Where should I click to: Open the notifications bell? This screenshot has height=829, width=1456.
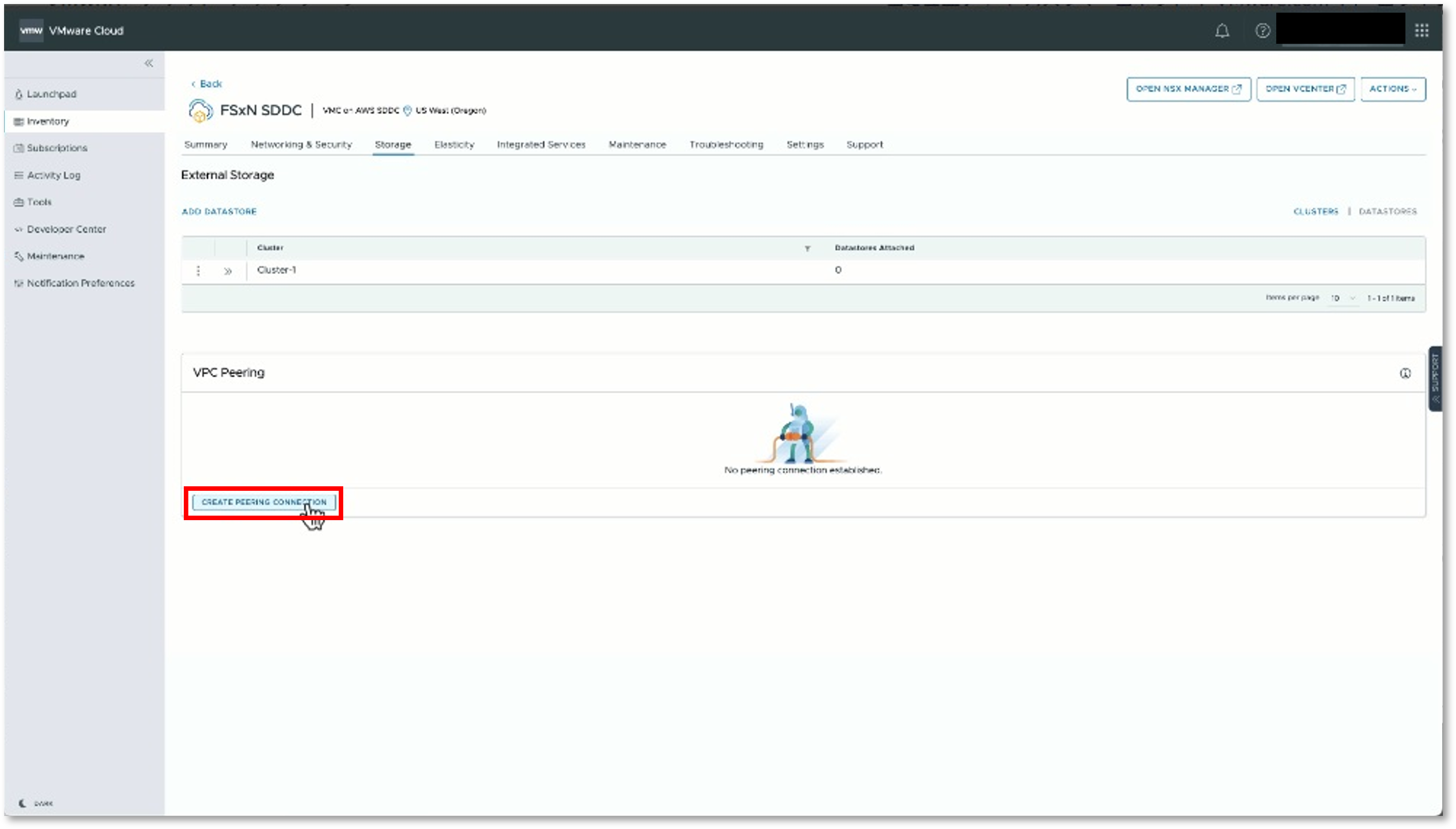point(1222,31)
